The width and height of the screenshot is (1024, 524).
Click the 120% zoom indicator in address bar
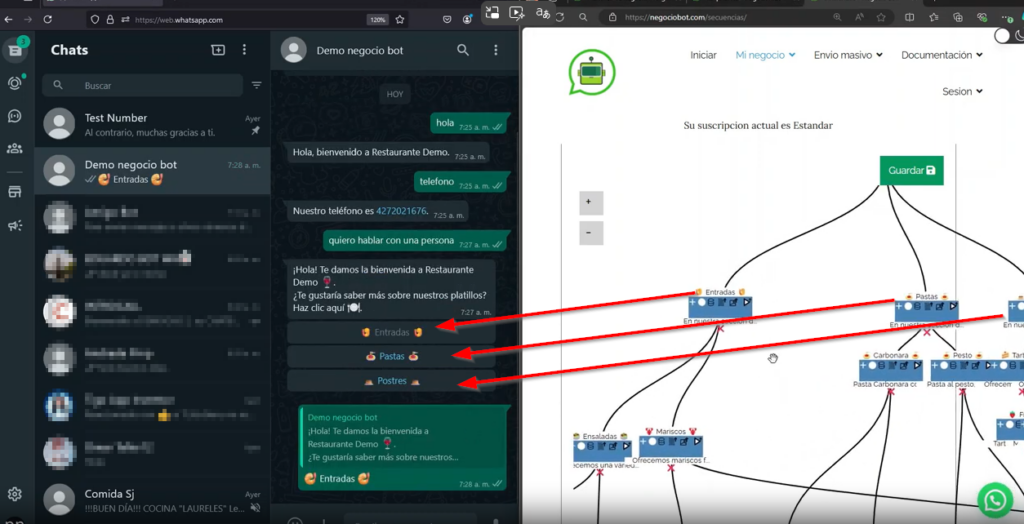[x=377, y=20]
